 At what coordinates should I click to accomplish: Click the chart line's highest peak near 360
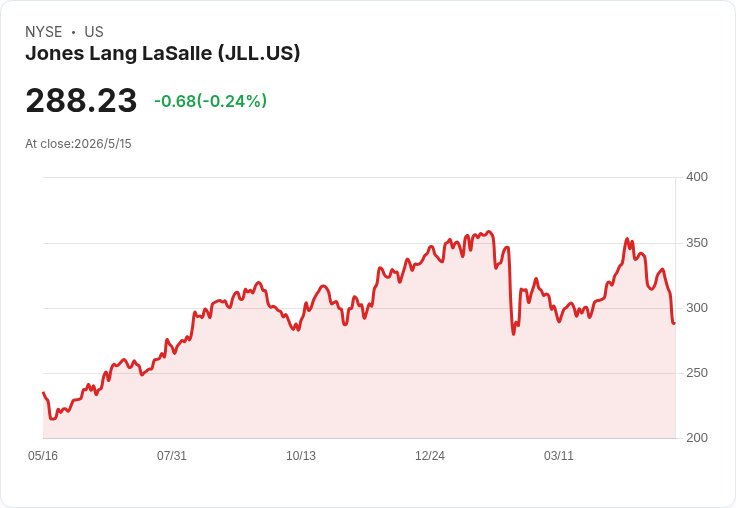click(489, 231)
